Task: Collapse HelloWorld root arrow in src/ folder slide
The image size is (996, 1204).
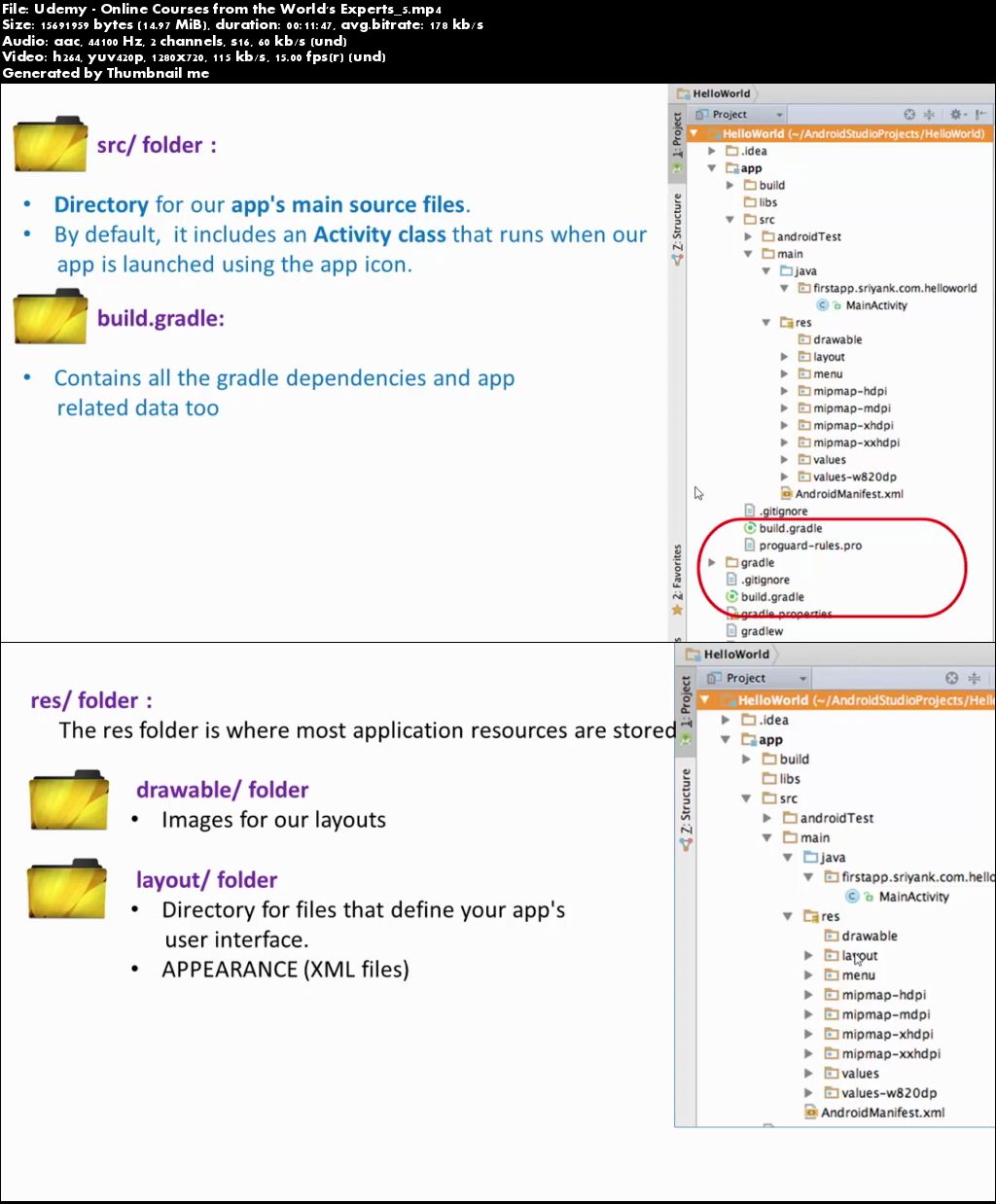Action: coord(694,134)
